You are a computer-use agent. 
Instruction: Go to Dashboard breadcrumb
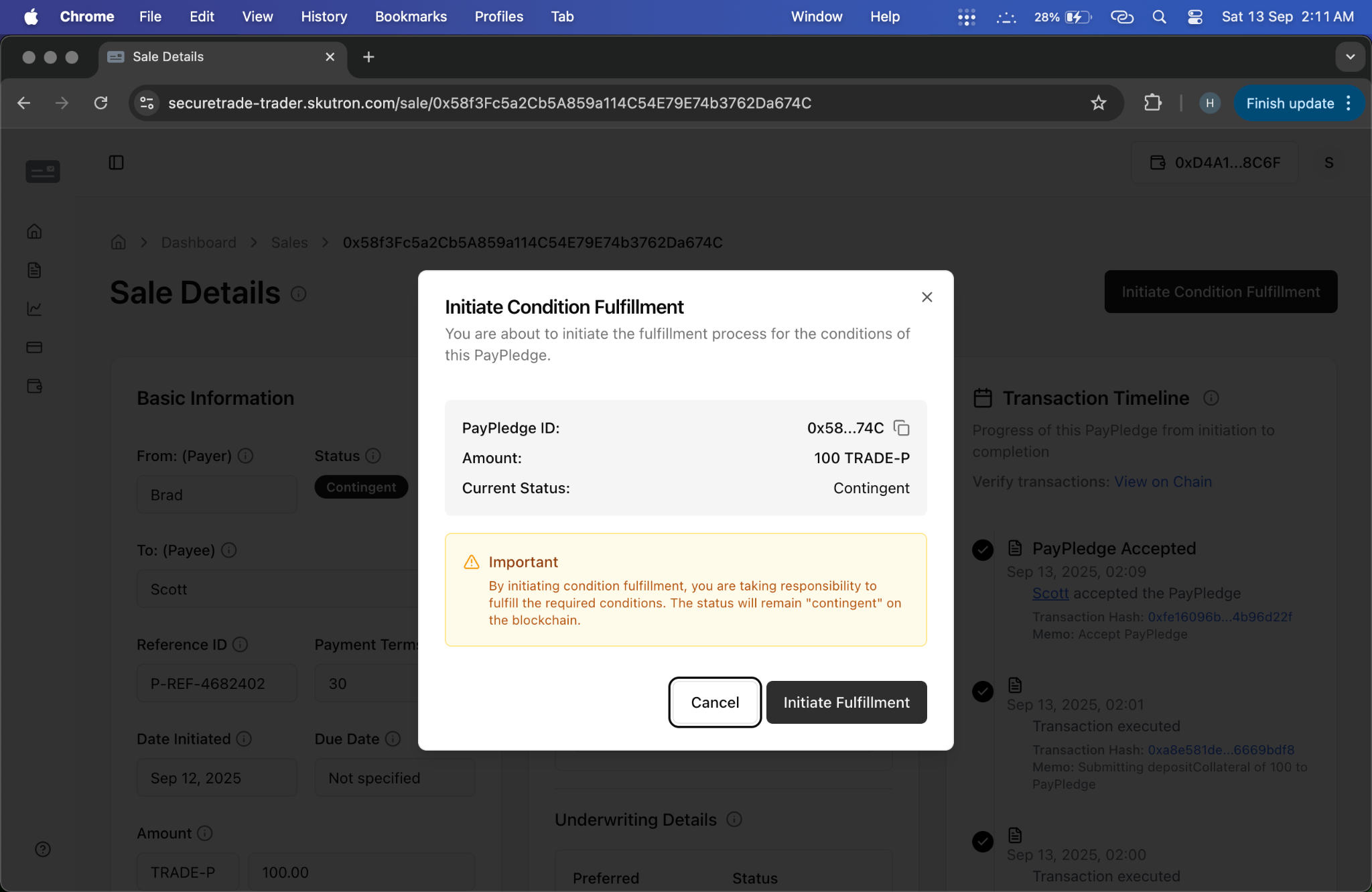199,243
